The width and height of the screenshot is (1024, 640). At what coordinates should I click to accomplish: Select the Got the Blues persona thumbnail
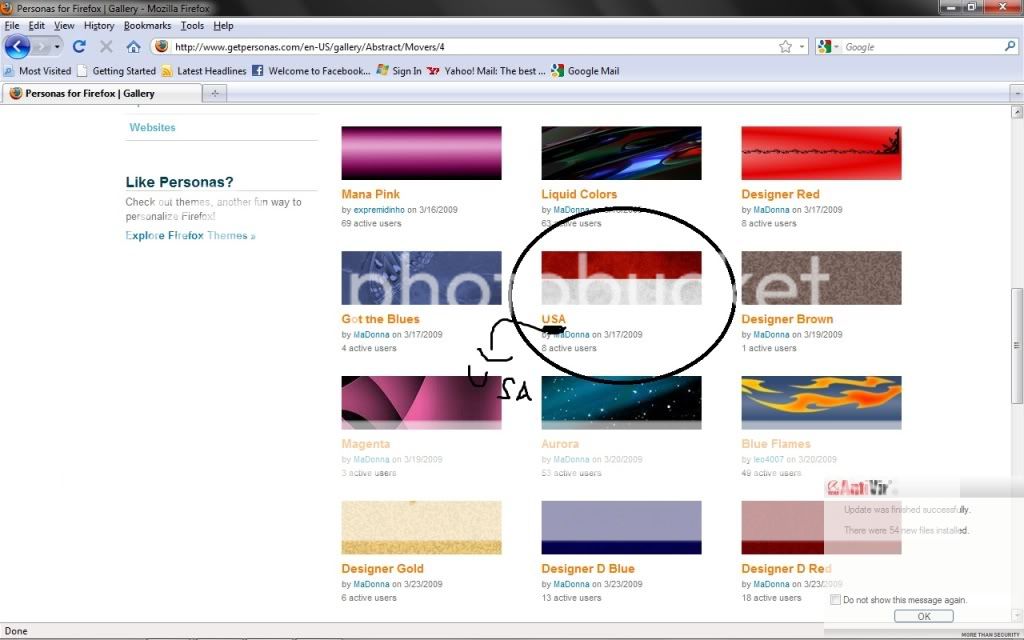coord(421,278)
